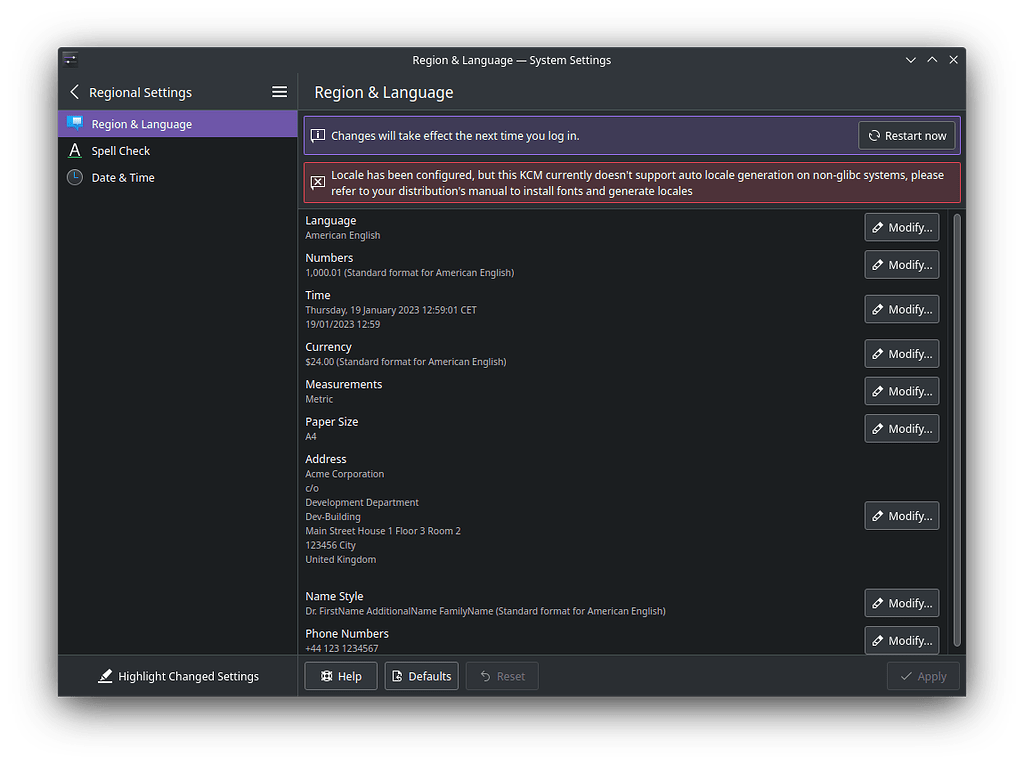
Task: Open Spell Check via its letter A icon
Action: [x=75, y=150]
